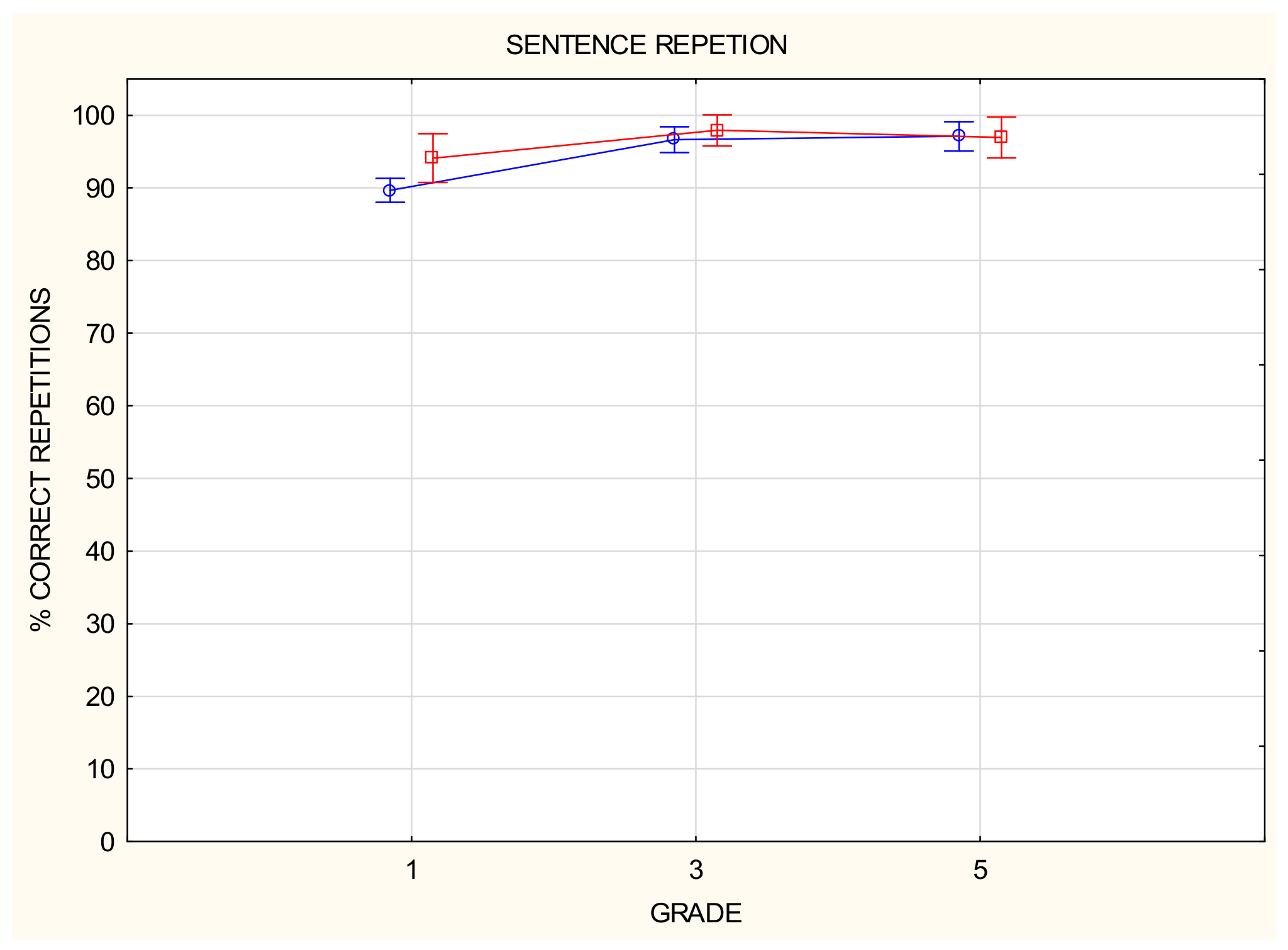Image resolution: width=1288 pixels, height=950 pixels.
Task: Click the y-axis tick label 0
Action: tap(108, 842)
